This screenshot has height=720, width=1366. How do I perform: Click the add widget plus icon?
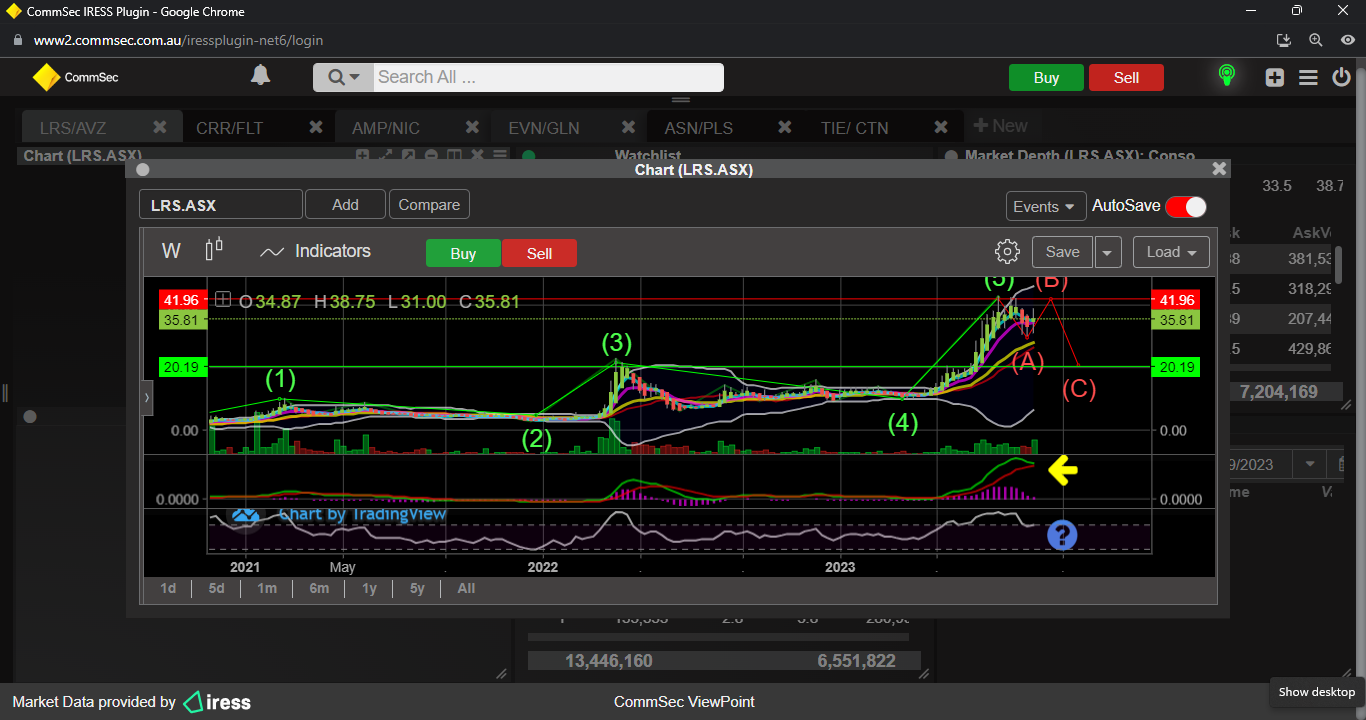(1274, 77)
